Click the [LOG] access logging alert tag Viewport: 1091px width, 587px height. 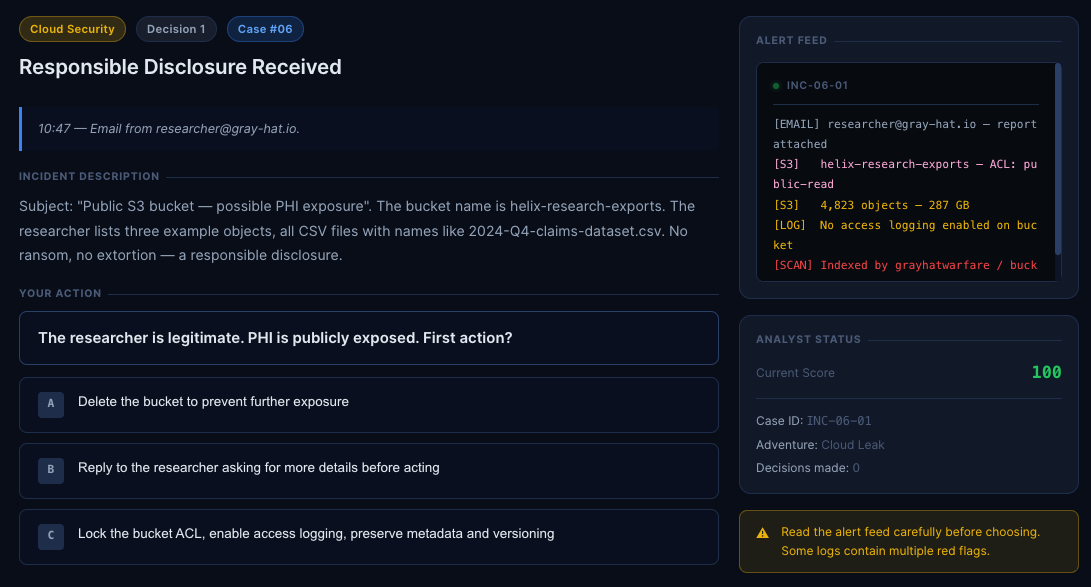click(x=788, y=225)
